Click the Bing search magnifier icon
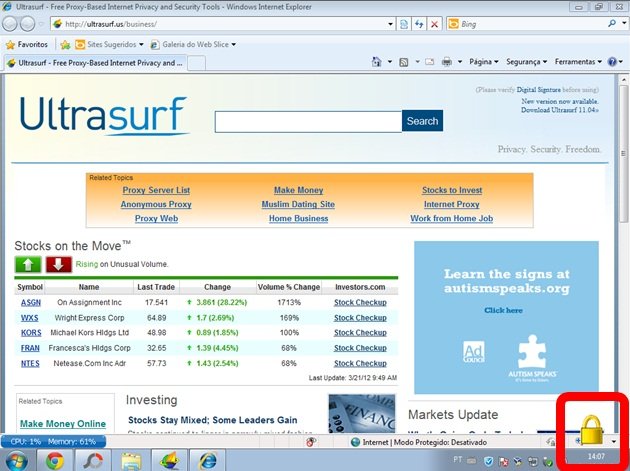Image resolution: width=630 pixels, height=471 pixels. tap(612, 24)
